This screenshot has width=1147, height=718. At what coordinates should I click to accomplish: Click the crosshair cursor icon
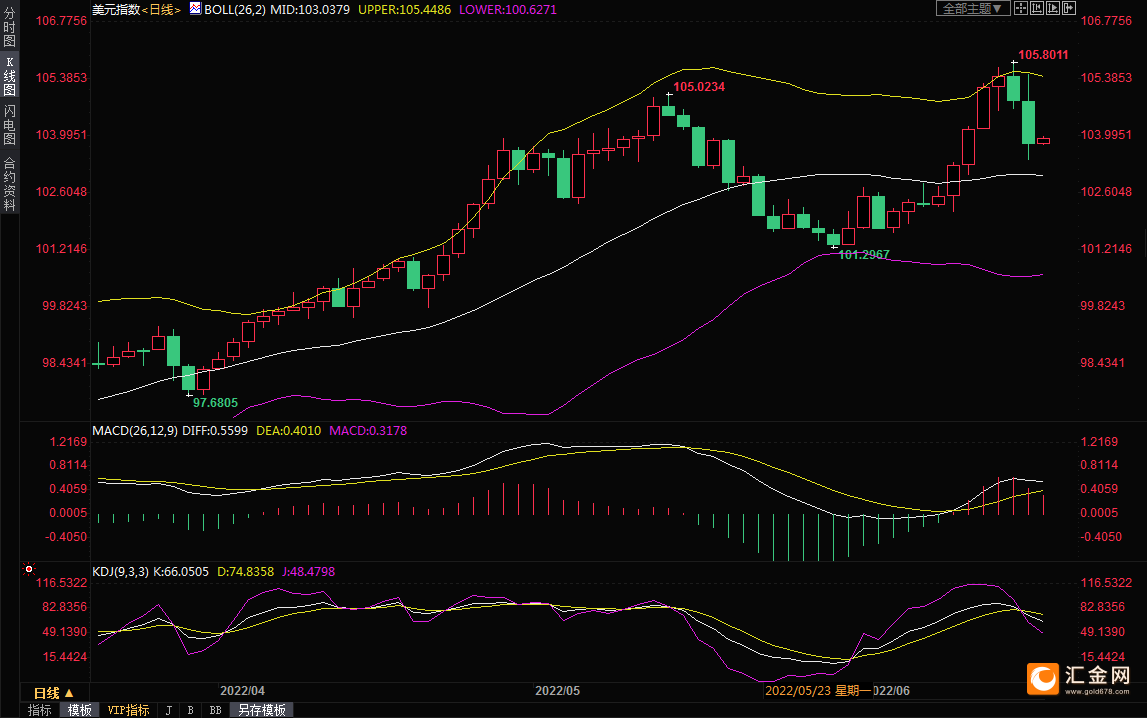(1020, 9)
